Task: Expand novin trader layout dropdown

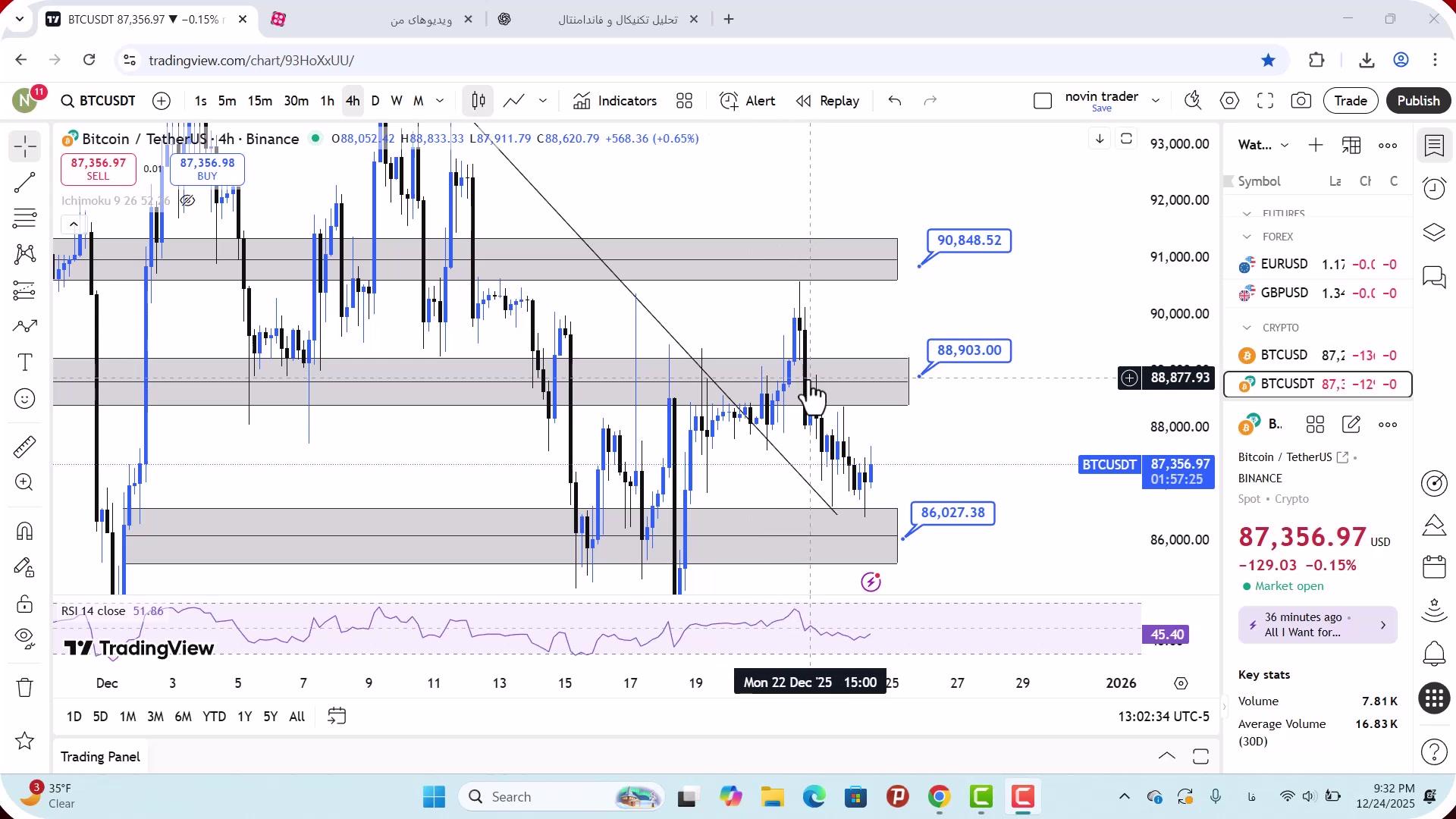Action: [1156, 101]
